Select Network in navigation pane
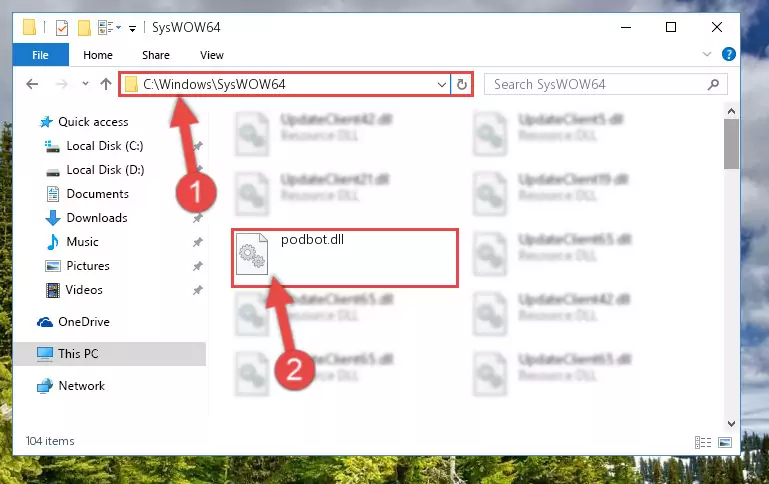 coord(81,386)
